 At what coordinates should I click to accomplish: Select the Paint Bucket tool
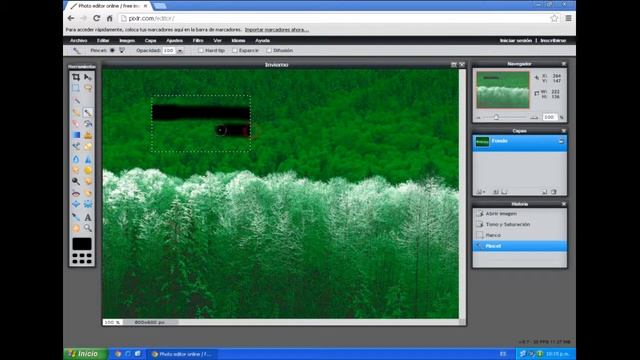coord(88,124)
